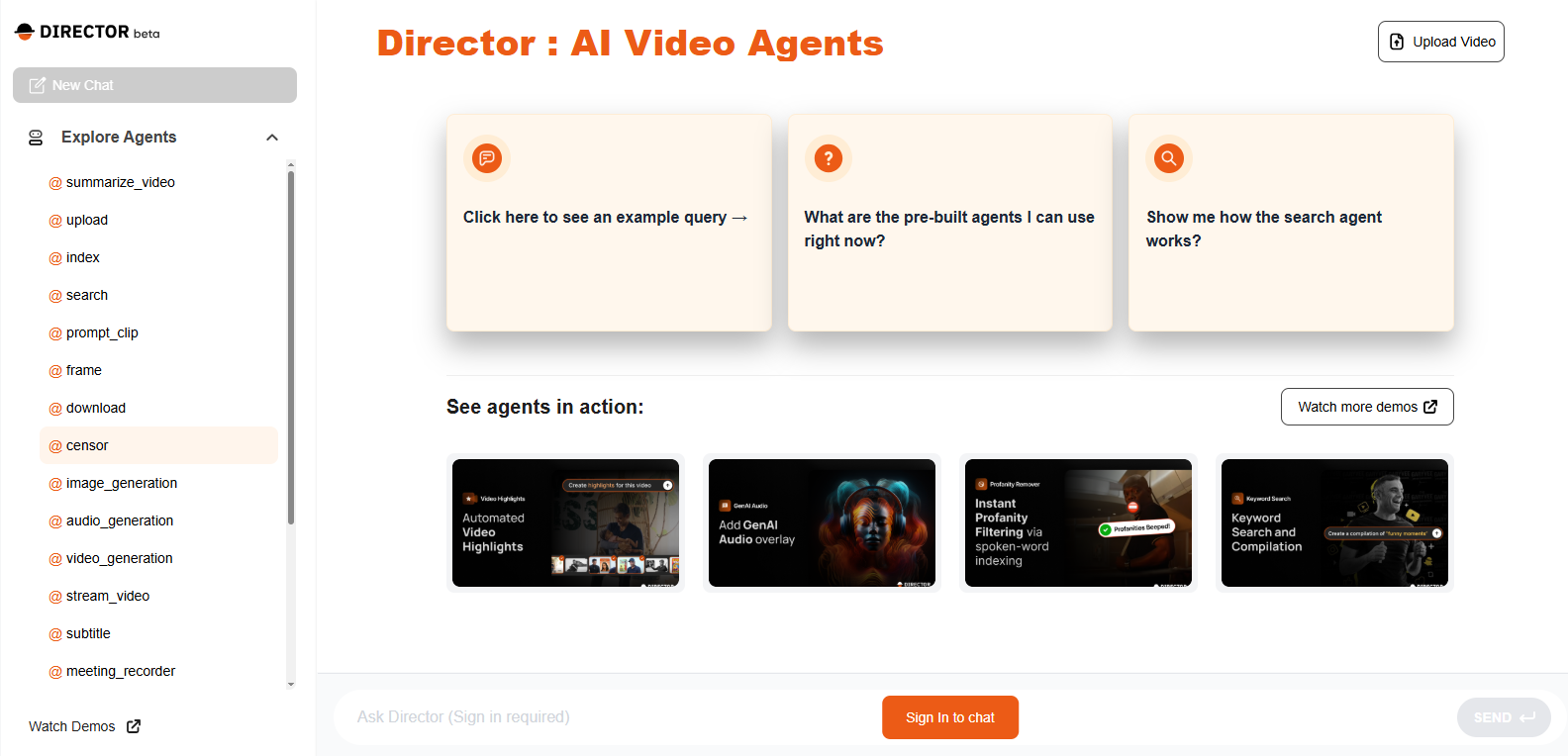This screenshot has width=1568, height=756.
Task: Click Sign In to chat
Action: [x=950, y=717]
